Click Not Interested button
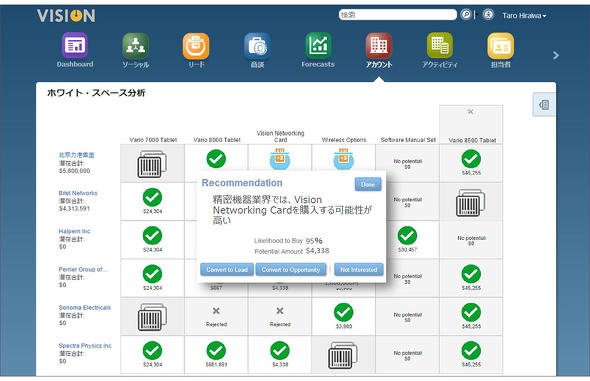The image size is (590, 381). pos(359,270)
